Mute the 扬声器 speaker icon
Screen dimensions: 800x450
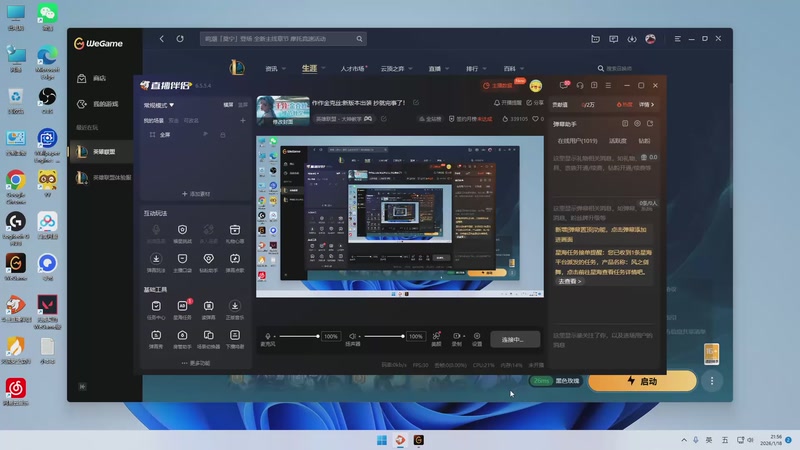tap(352, 336)
